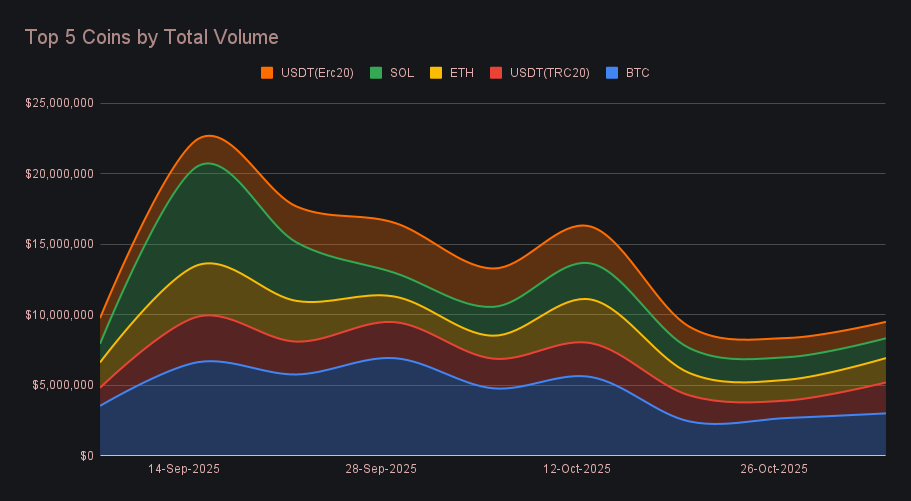This screenshot has height=501, width=911.
Task: Select the 26-Oct-2025 x-axis date label
Action: [x=773, y=468]
